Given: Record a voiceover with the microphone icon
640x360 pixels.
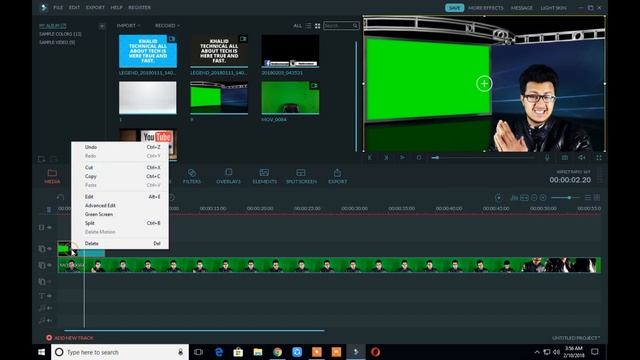Looking at the screenshot, I should click(x=547, y=158).
